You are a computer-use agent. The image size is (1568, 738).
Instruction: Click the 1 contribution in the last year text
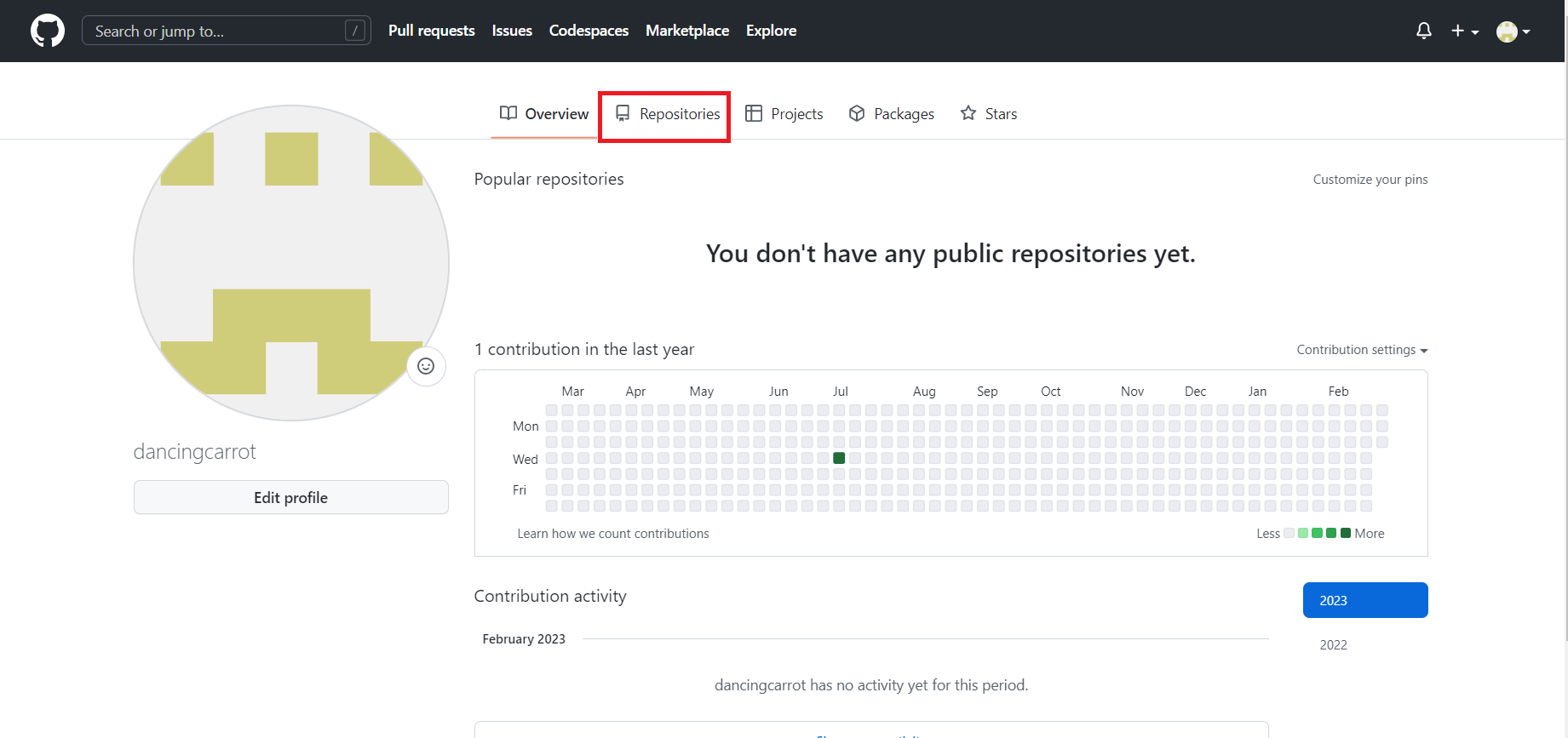coord(584,349)
